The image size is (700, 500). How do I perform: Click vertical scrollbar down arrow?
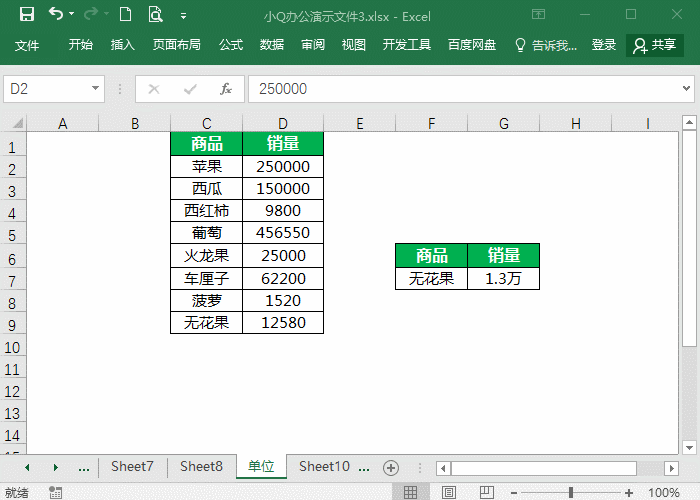coord(689,447)
